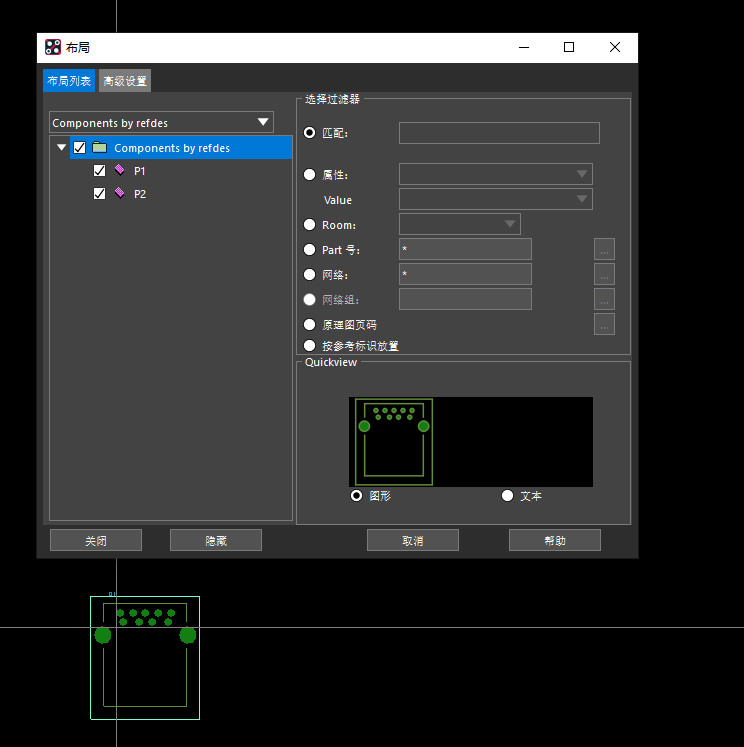
Task: Maximize the 布局 dialog window
Action: (x=569, y=47)
